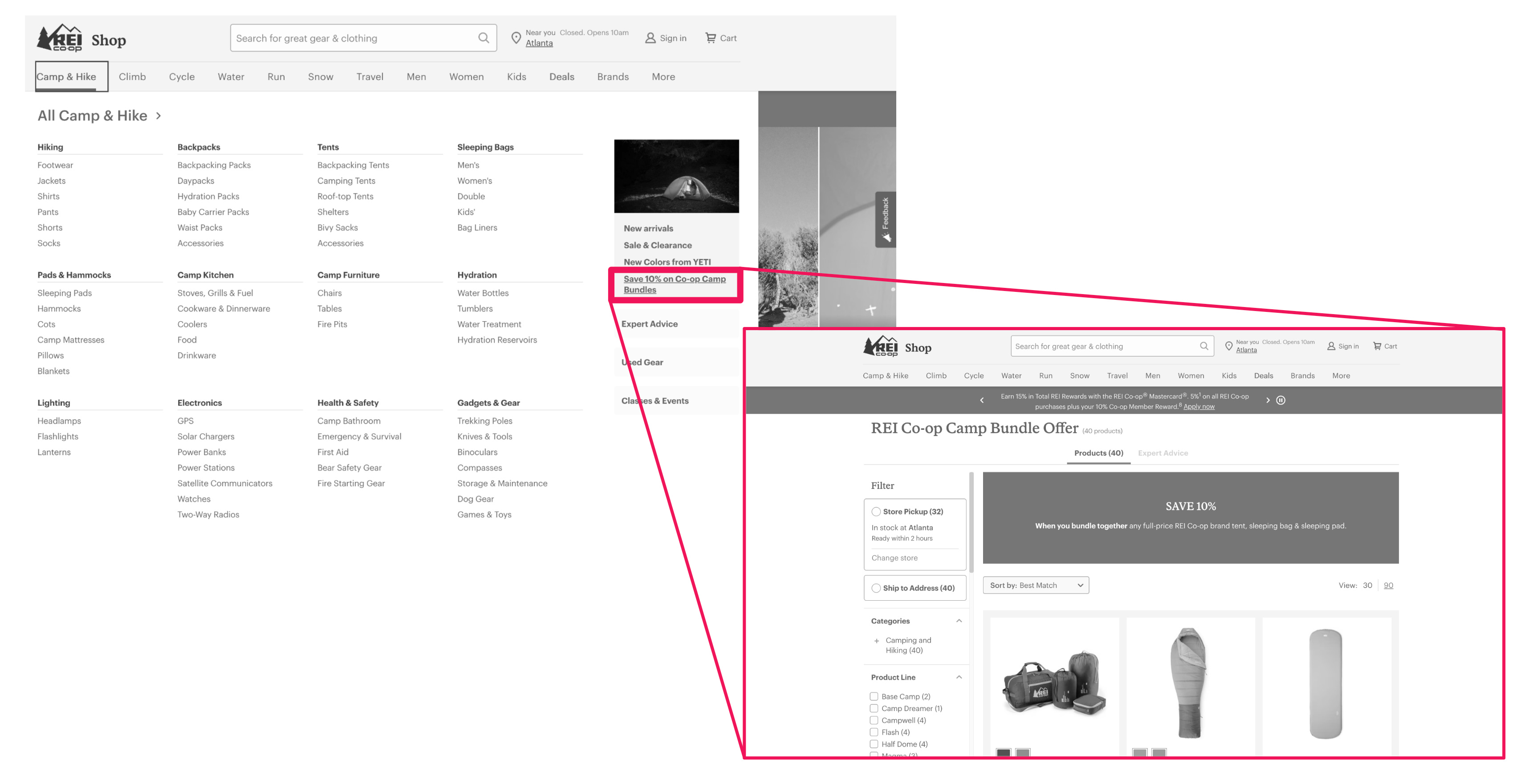1520x784 pixels.
Task: Open the Cart icon in the main header
Action: tap(711, 38)
